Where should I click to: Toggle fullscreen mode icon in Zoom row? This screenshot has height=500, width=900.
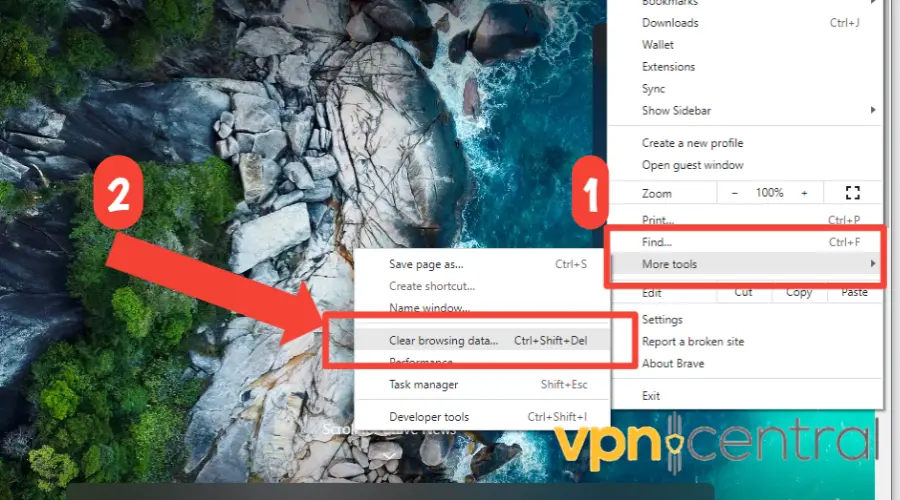pos(852,193)
